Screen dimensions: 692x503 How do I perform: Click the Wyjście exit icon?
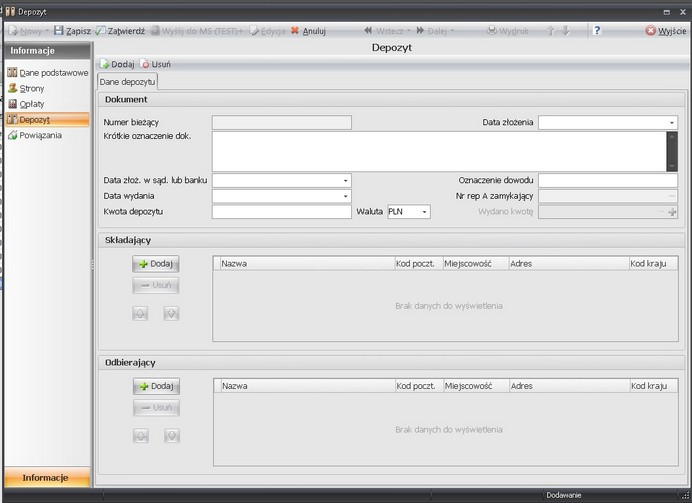coord(651,31)
